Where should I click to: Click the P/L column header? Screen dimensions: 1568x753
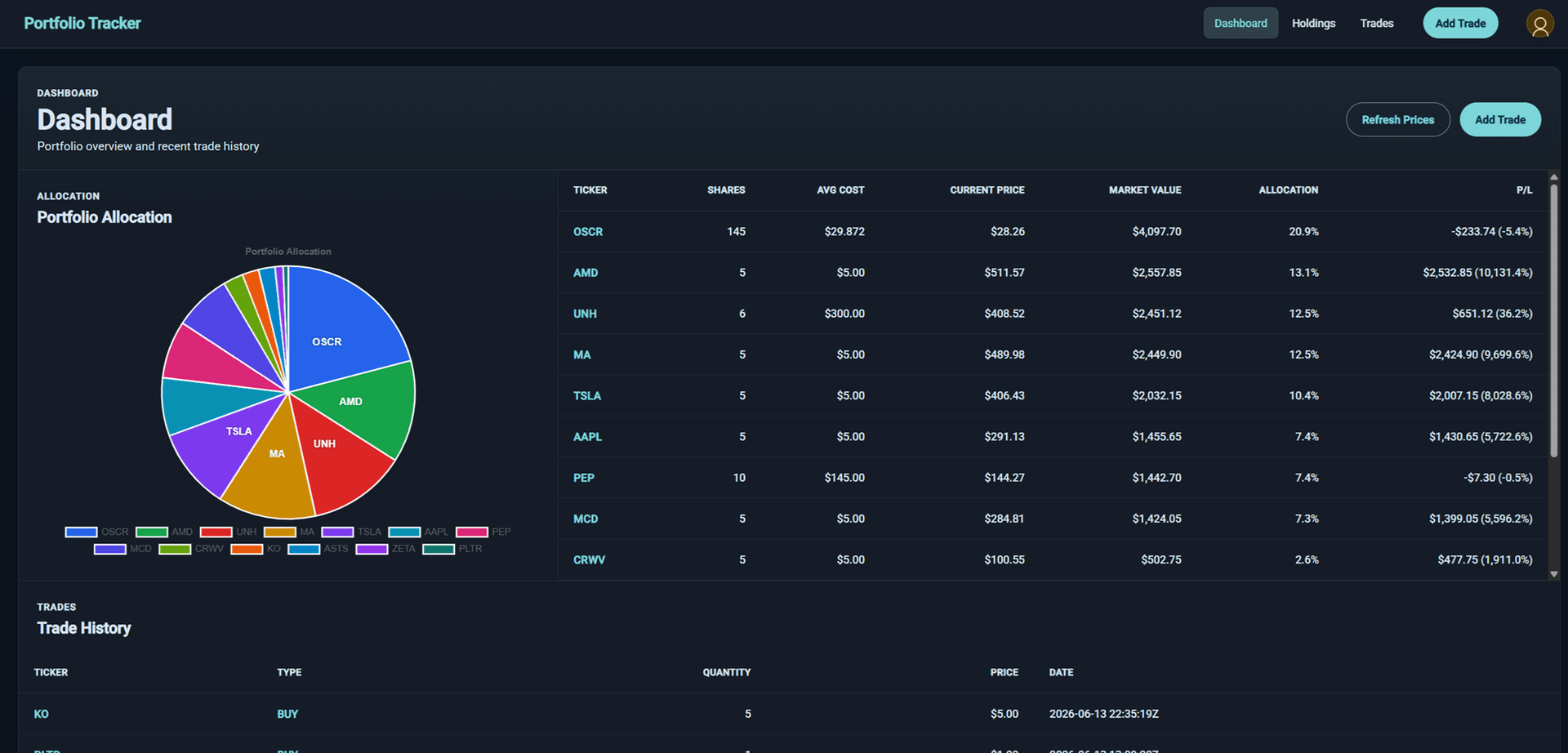click(x=1525, y=190)
